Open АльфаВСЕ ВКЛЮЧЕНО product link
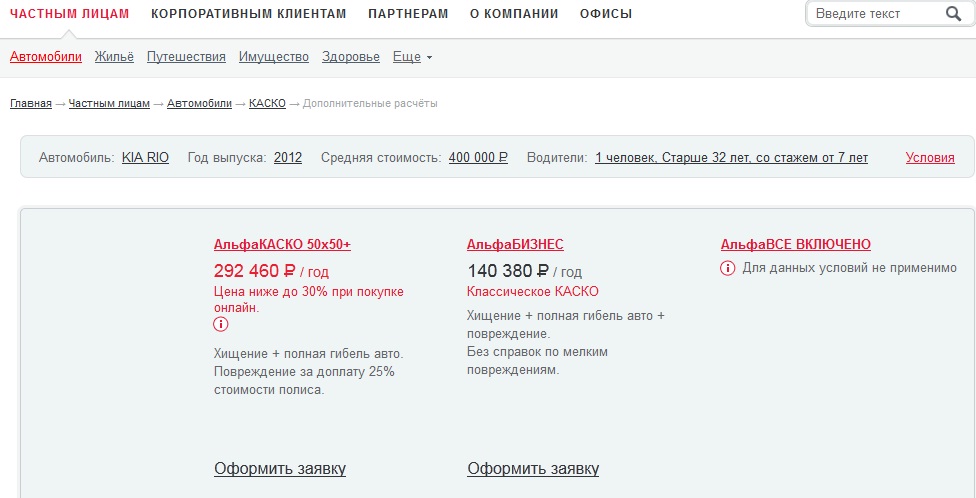Image resolution: width=976 pixels, height=498 pixels. [x=796, y=245]
